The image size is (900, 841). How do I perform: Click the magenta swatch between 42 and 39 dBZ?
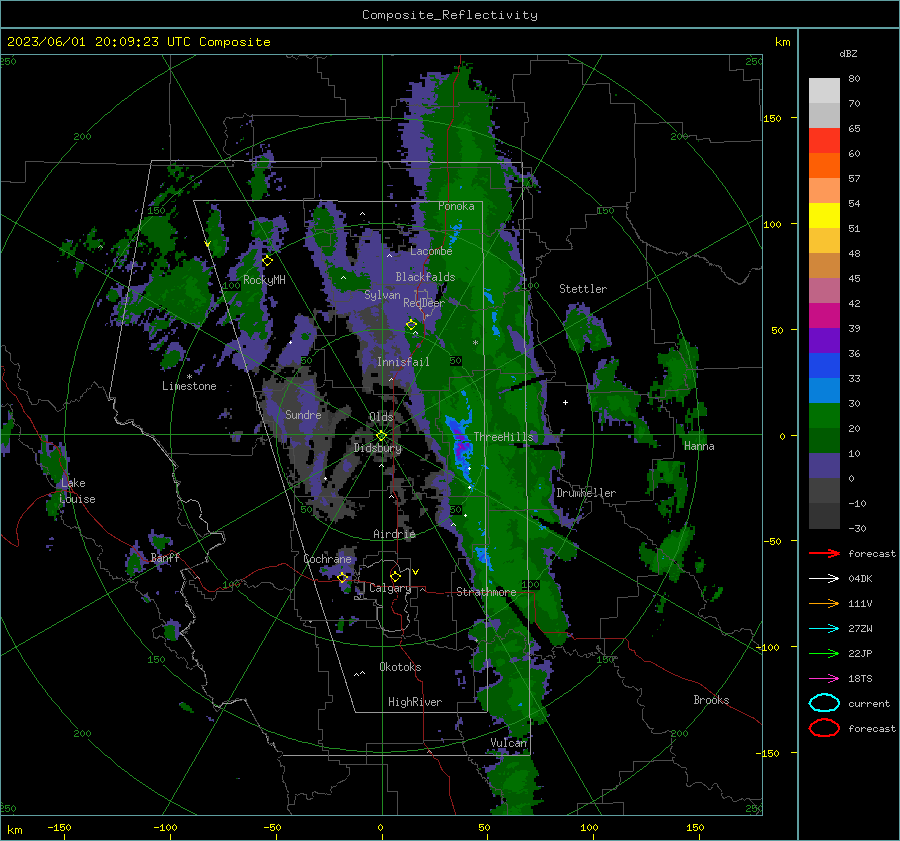(x=824, y=316)
